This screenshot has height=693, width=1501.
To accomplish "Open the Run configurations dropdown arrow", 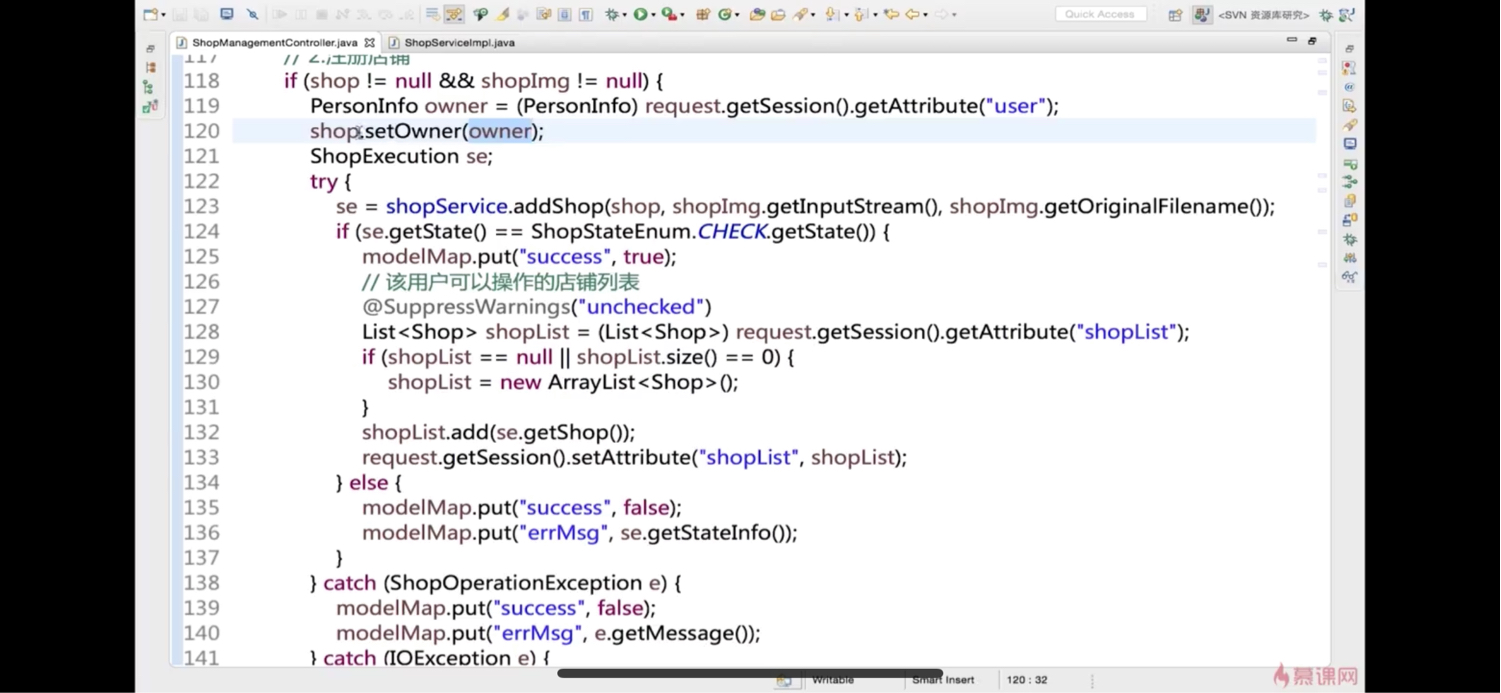I will click(x=653, y=15).
